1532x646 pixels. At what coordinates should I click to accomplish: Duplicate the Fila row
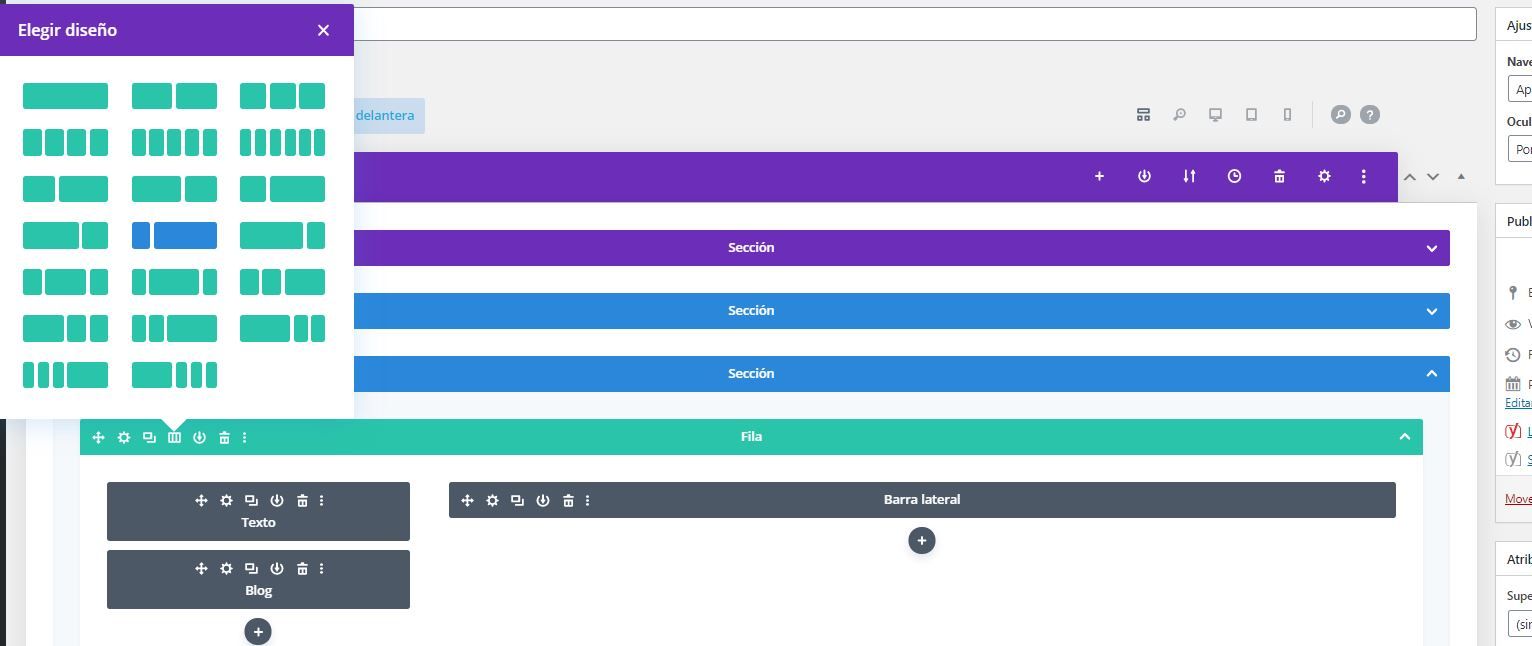point(149,437)
